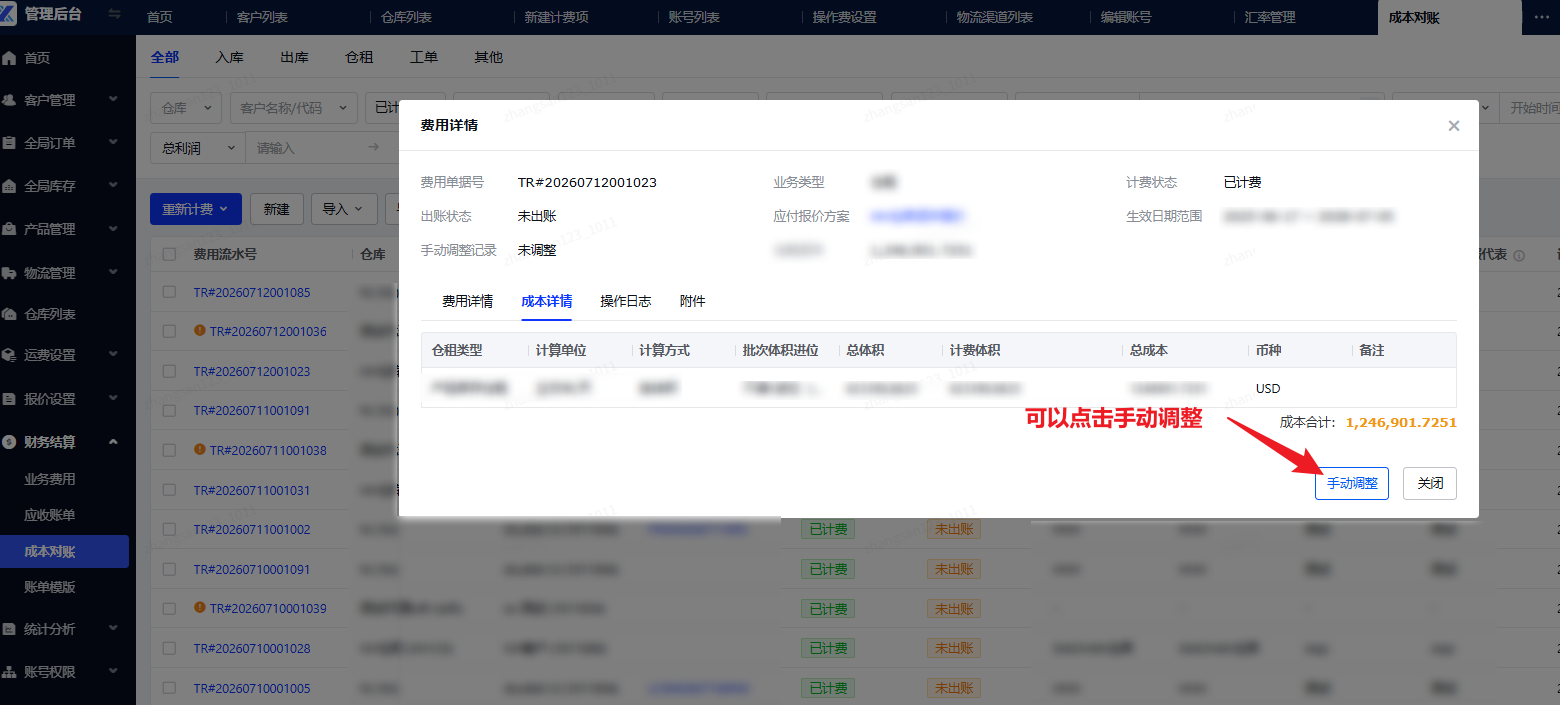Viewport: 1560px width, 705px height.
Task: Click the info icon beside 代表 column header
Action: pos(1519,255)
